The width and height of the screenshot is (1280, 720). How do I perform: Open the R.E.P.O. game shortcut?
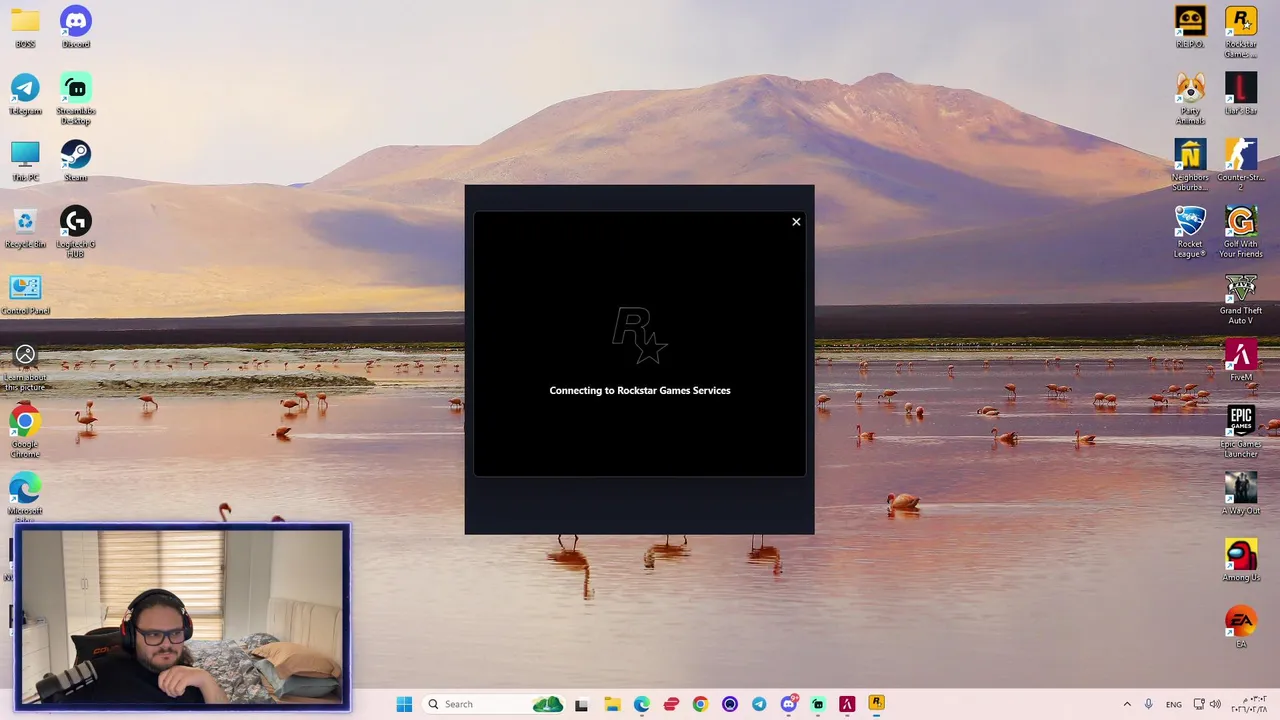pos(1190,26)
